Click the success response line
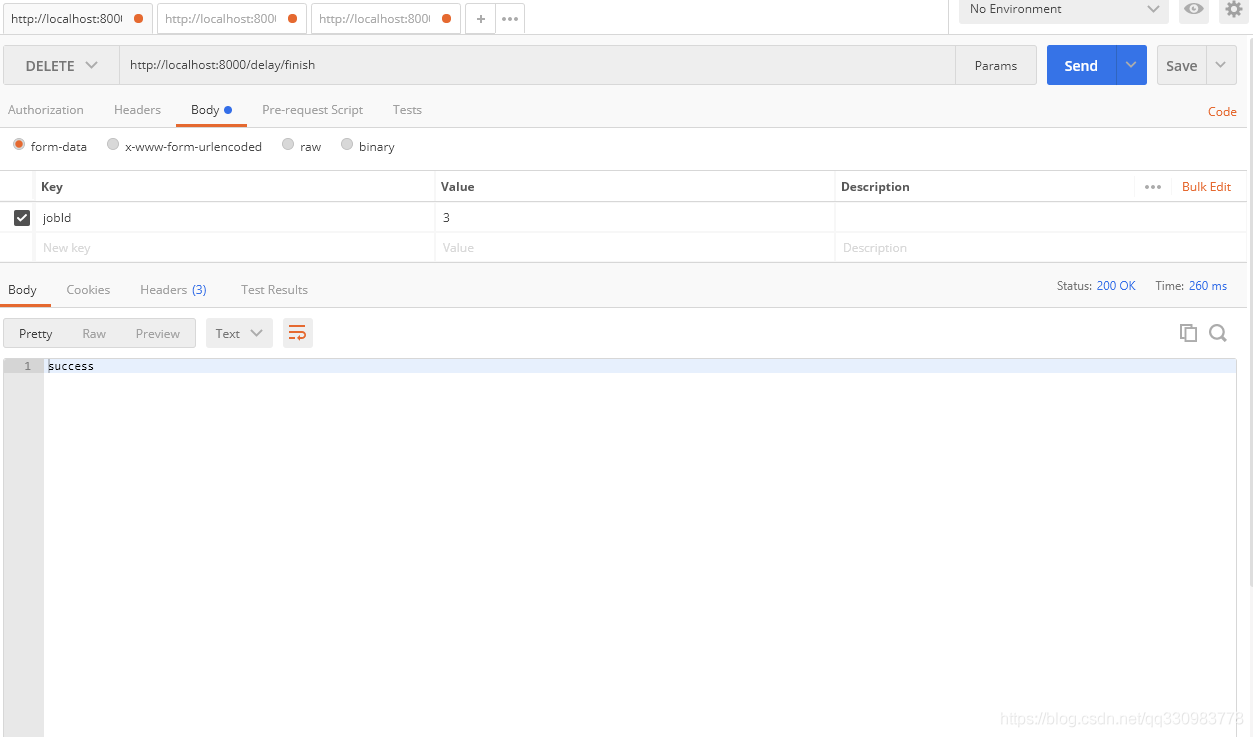Image resolution: width=1253 pixels, height=737 pixels. point(640,366)
